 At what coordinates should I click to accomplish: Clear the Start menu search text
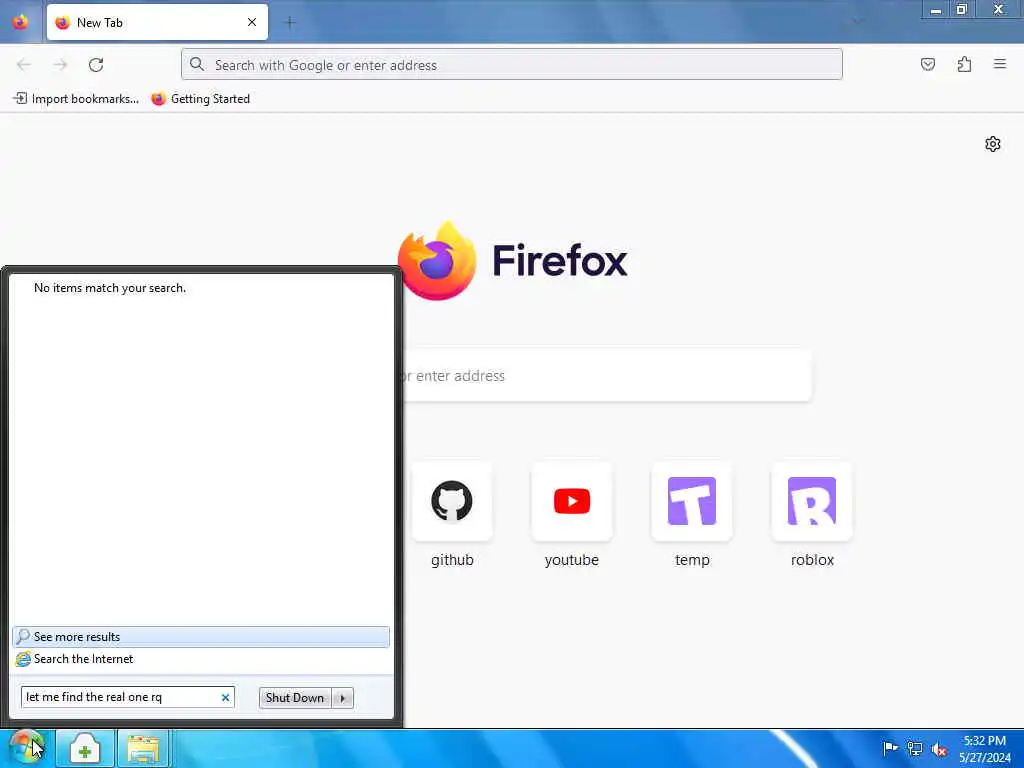coord(225,697)
